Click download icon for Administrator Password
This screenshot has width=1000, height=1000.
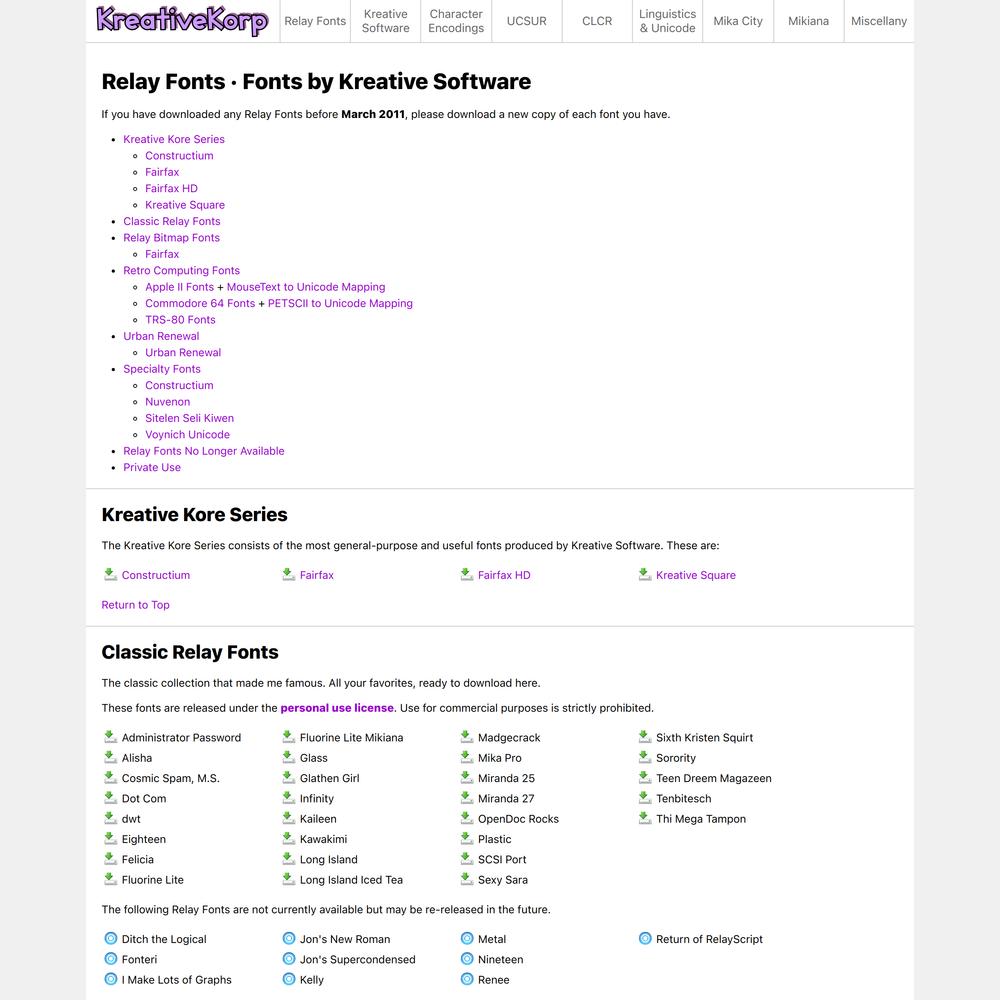[x=110, y=737]
